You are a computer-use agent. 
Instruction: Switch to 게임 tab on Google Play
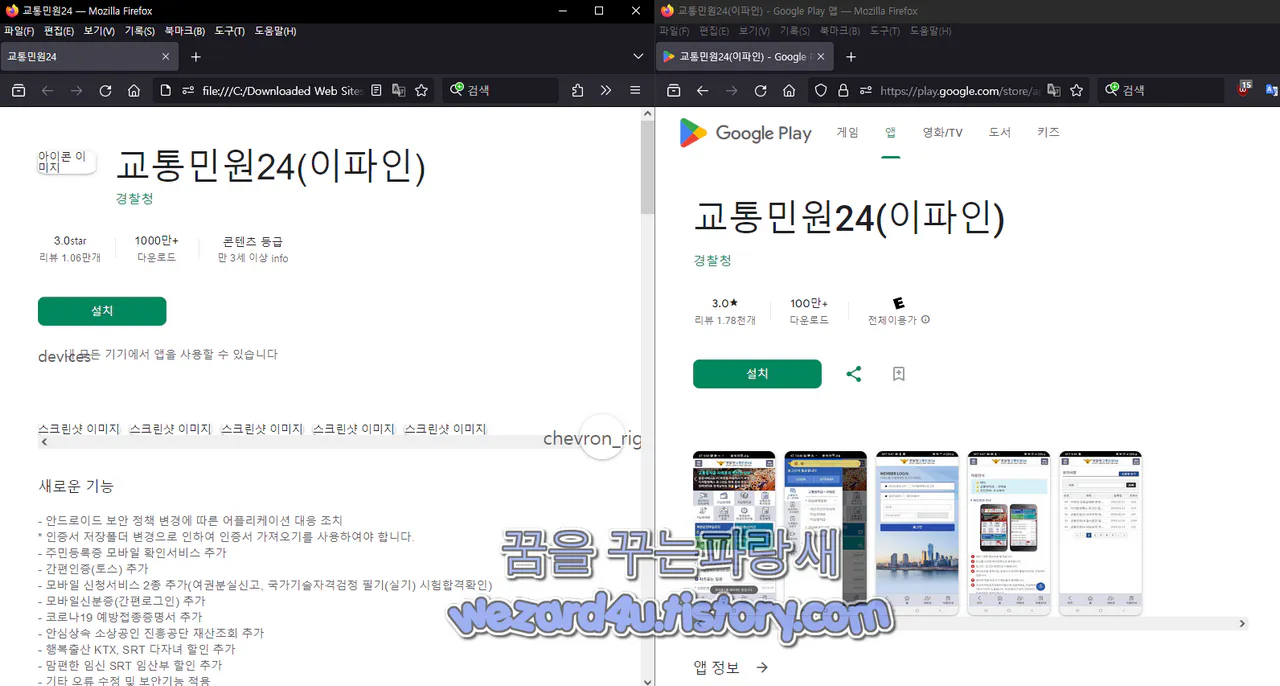tap(847, 133)
